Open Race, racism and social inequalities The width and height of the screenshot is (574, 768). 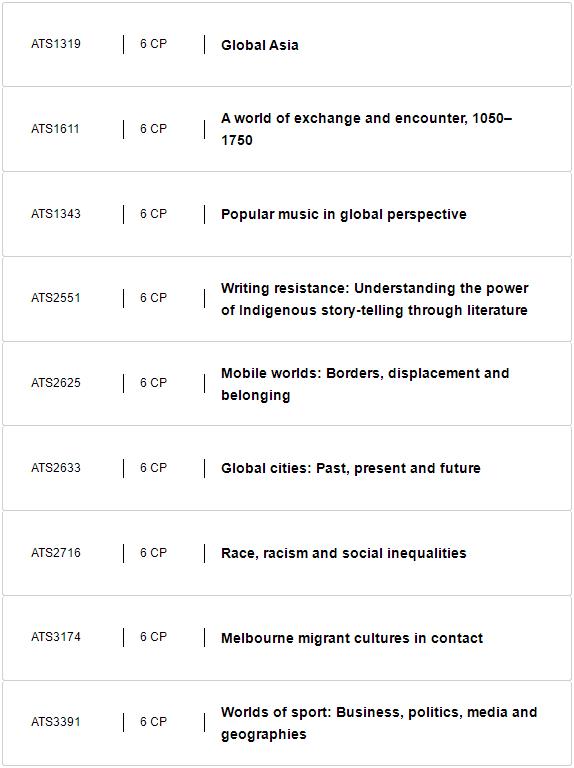(343, 553)
